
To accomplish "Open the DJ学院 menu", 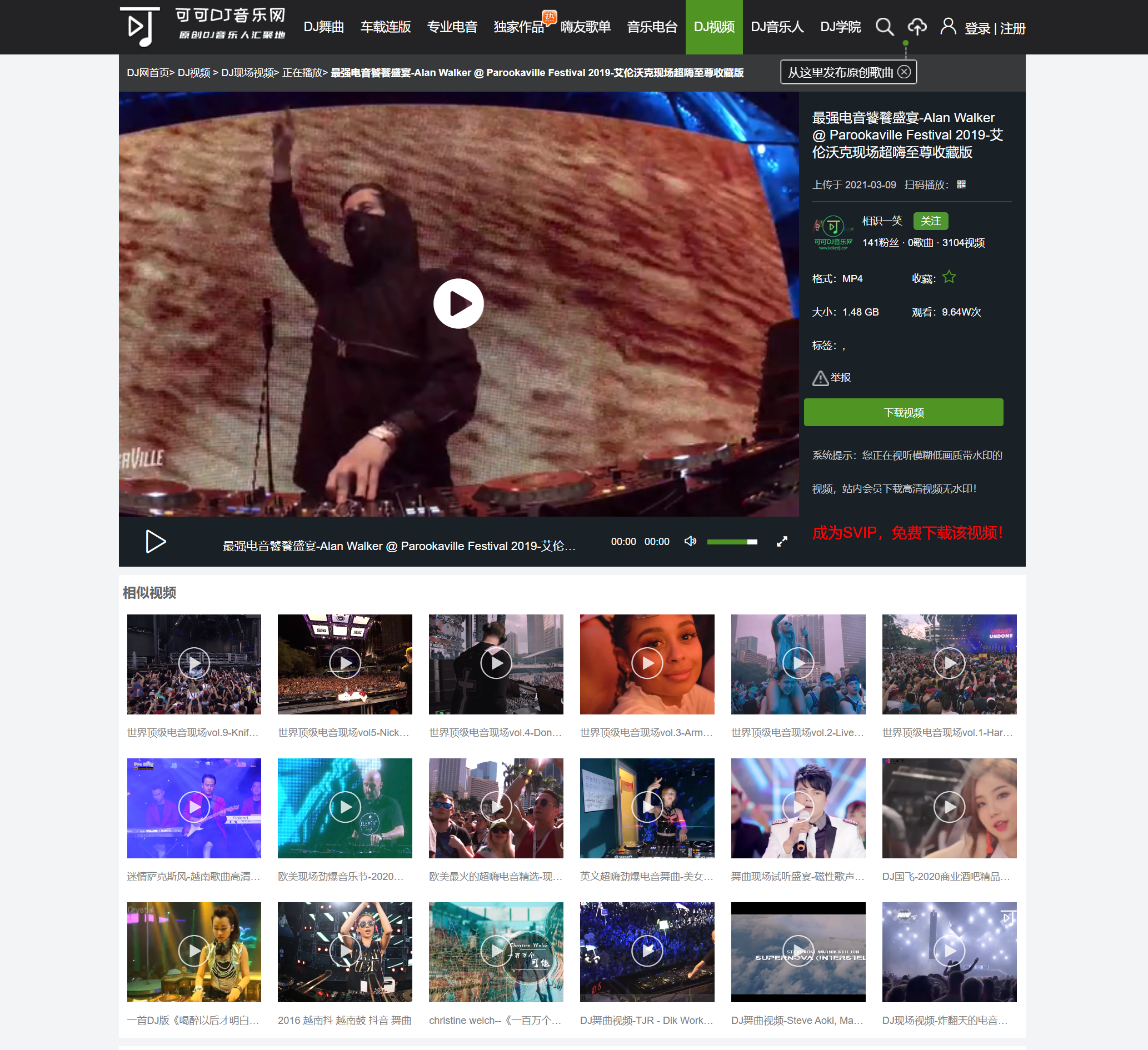I will 840,27.
